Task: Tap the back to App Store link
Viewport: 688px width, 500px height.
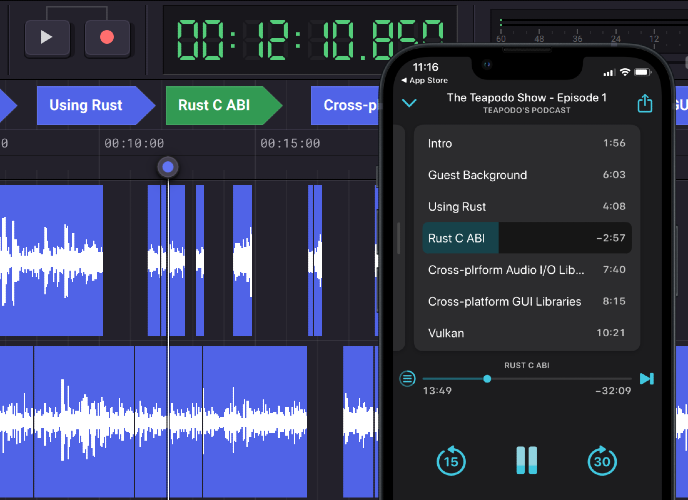Action: (x=424, y=80)
